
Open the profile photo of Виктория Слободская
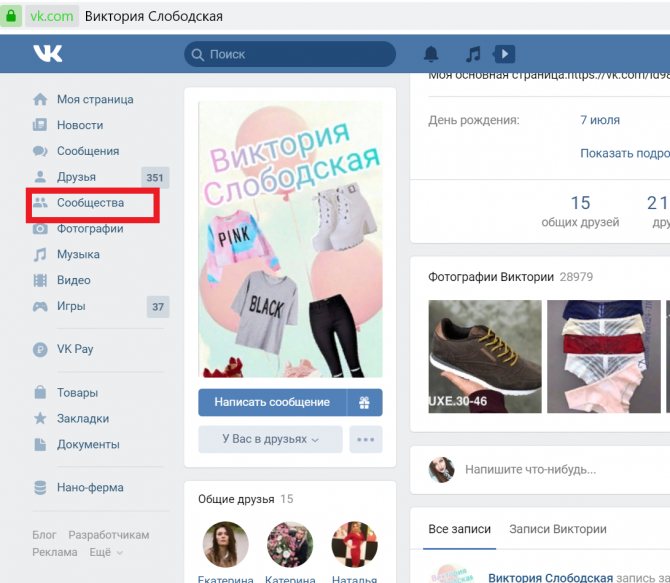pyautogui.click(x=291, y=240)
